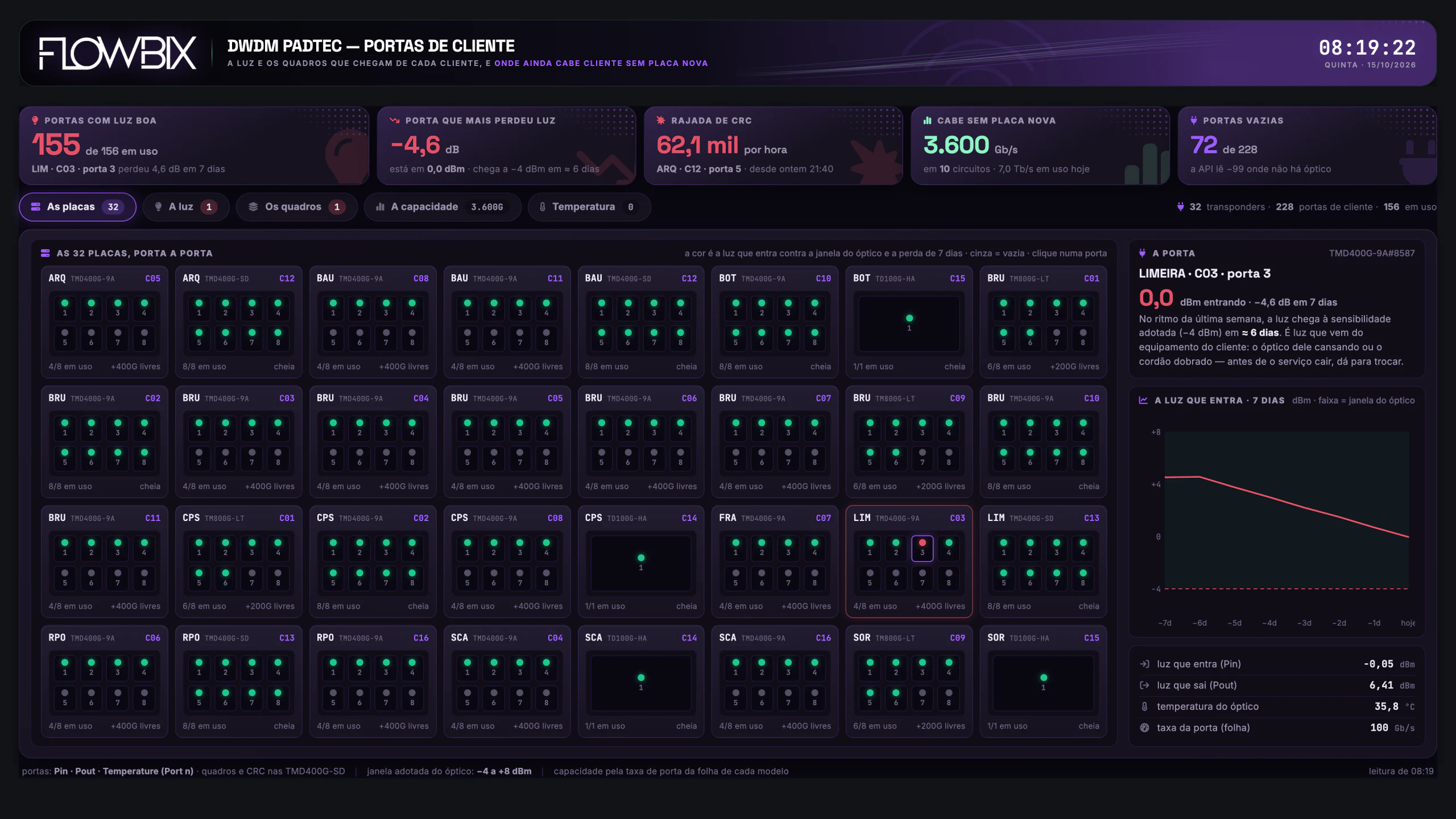The image size is (1456, 819).
Task: Open the Os quadros tab
Action: (296, 207)
